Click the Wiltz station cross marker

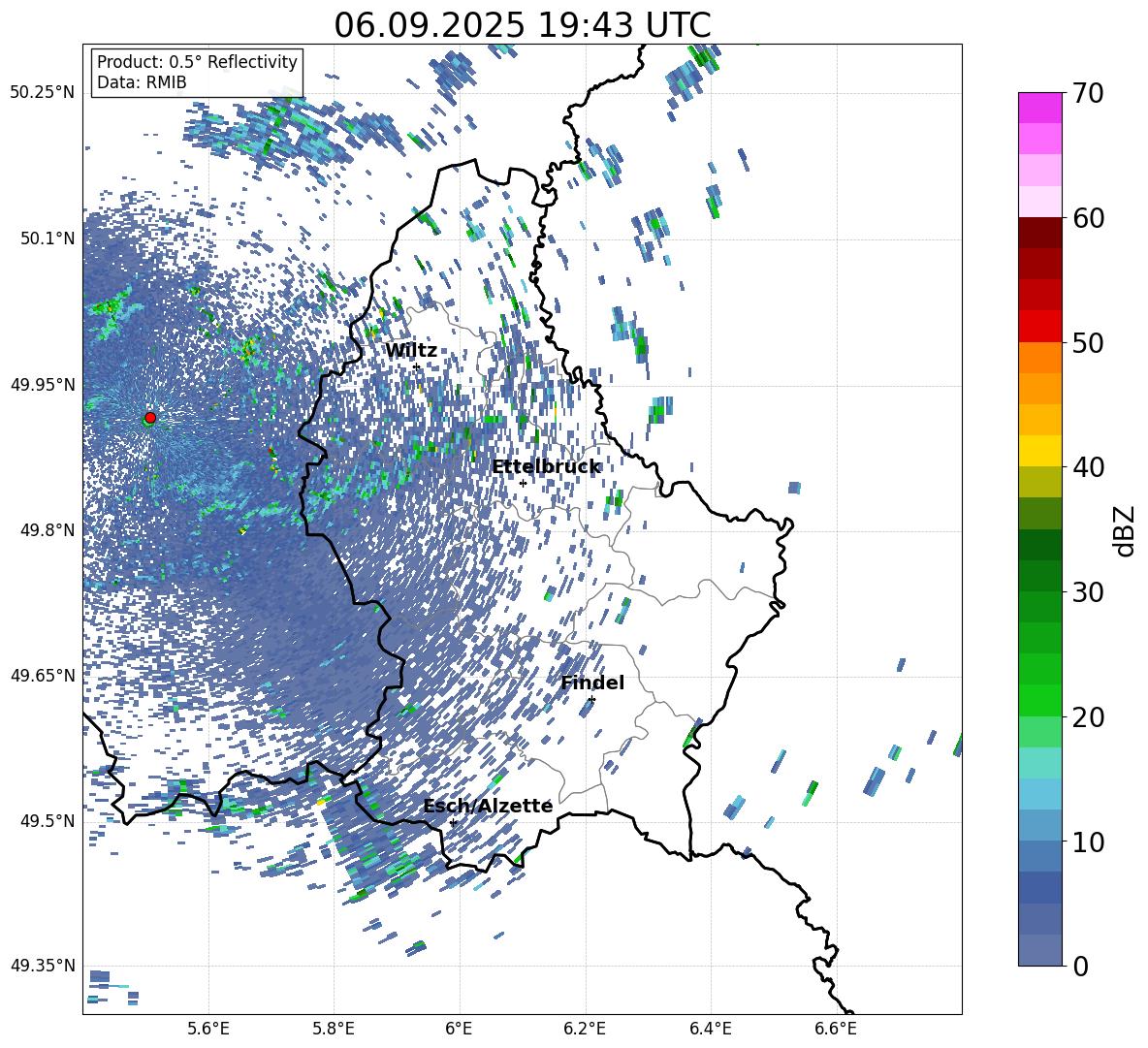(x=416, y=366)
